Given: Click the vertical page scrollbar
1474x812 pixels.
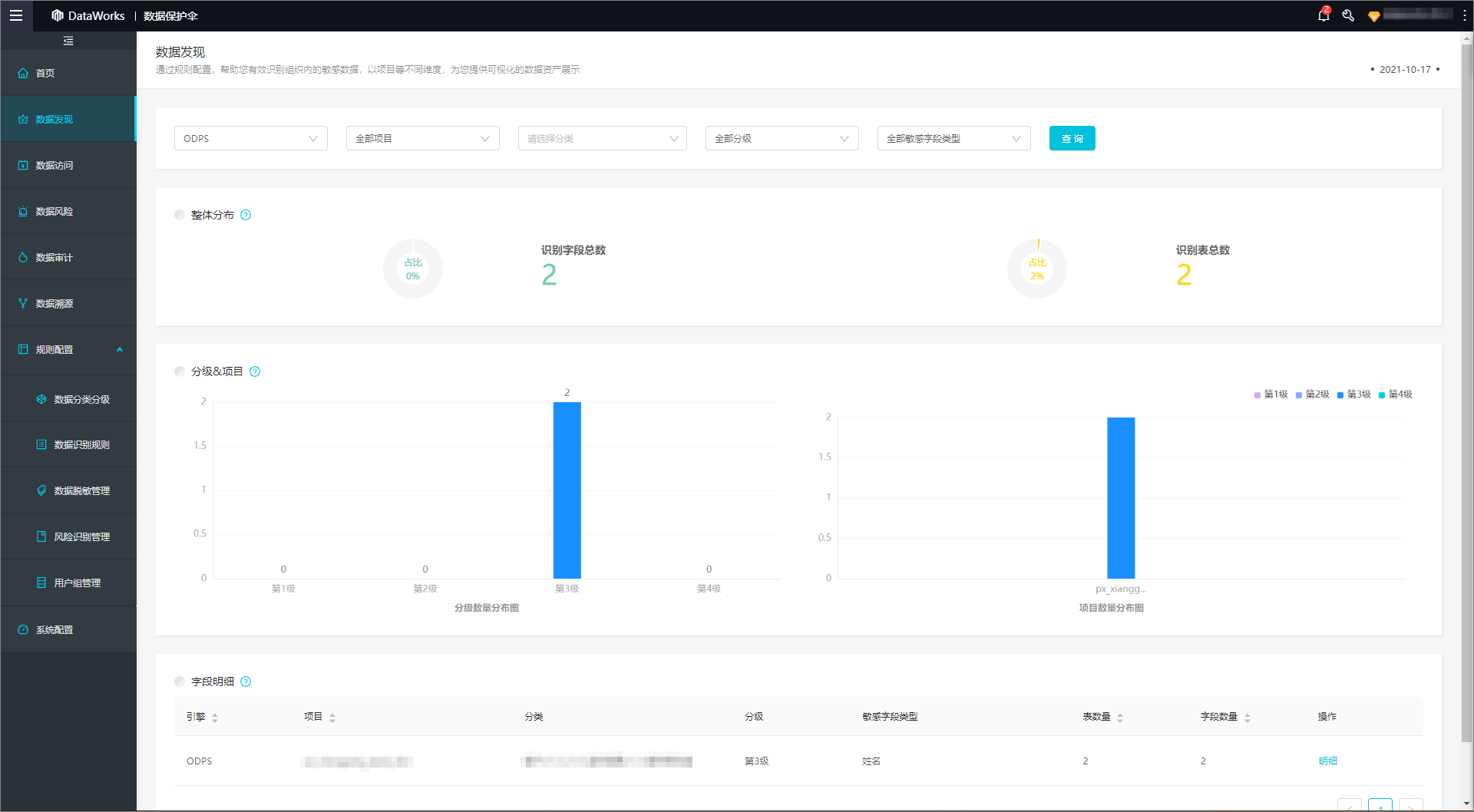Looking at the screenshot, I should (x=1467, y=391).
